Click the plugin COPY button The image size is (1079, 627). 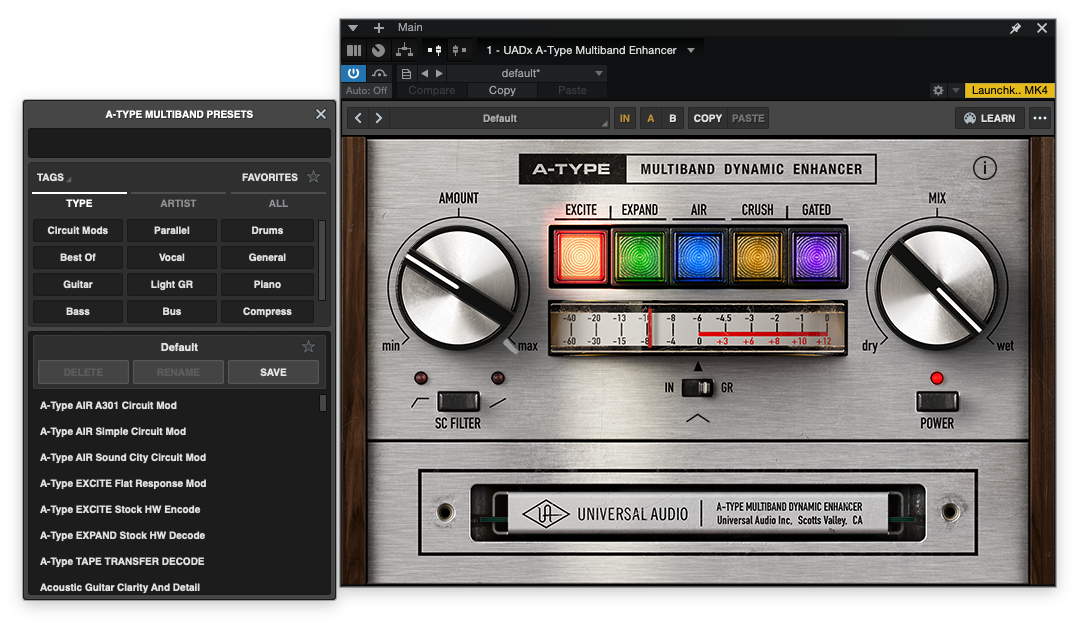click(707, 118)
